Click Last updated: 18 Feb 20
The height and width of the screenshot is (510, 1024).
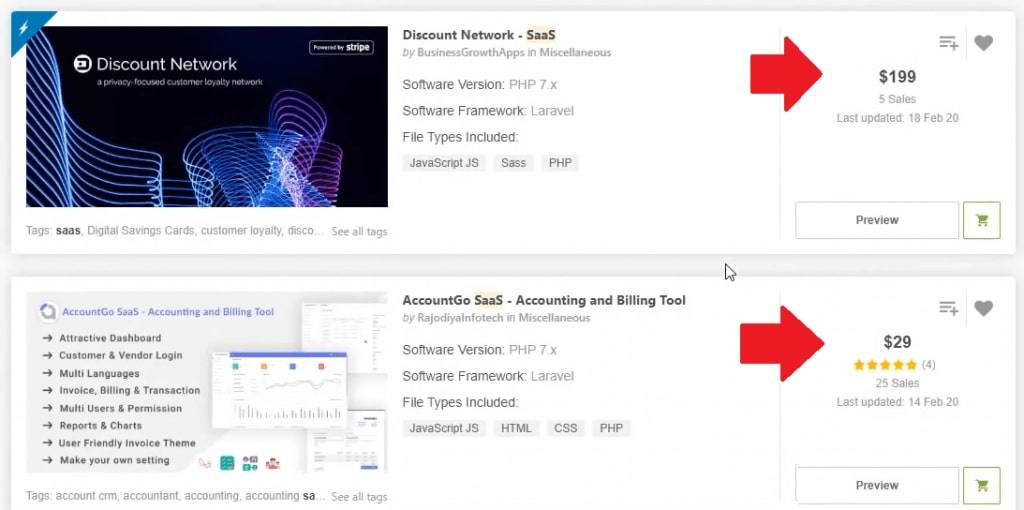(897, 118)
